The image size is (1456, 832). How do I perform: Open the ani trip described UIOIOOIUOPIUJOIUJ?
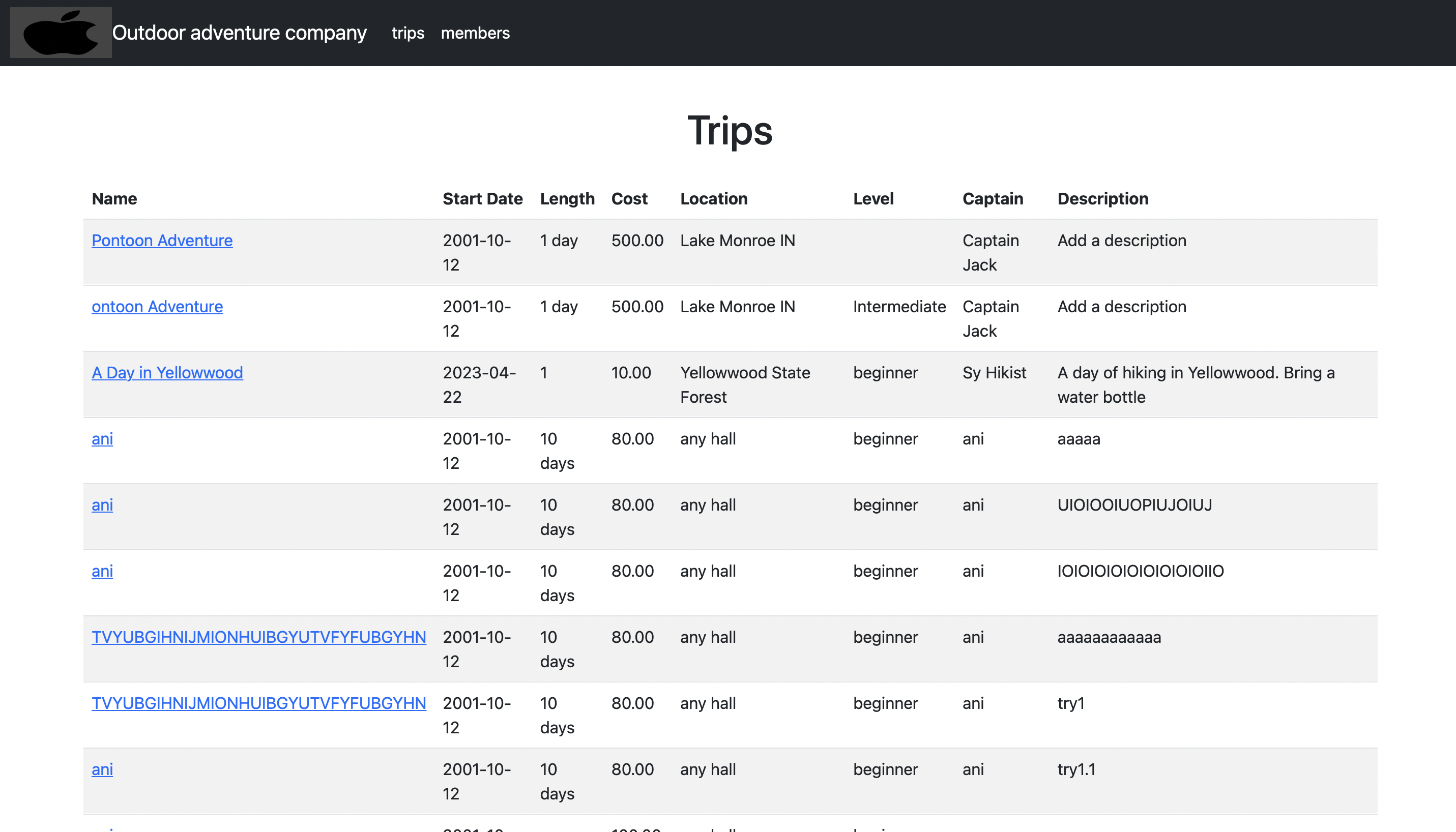point(102,505)
